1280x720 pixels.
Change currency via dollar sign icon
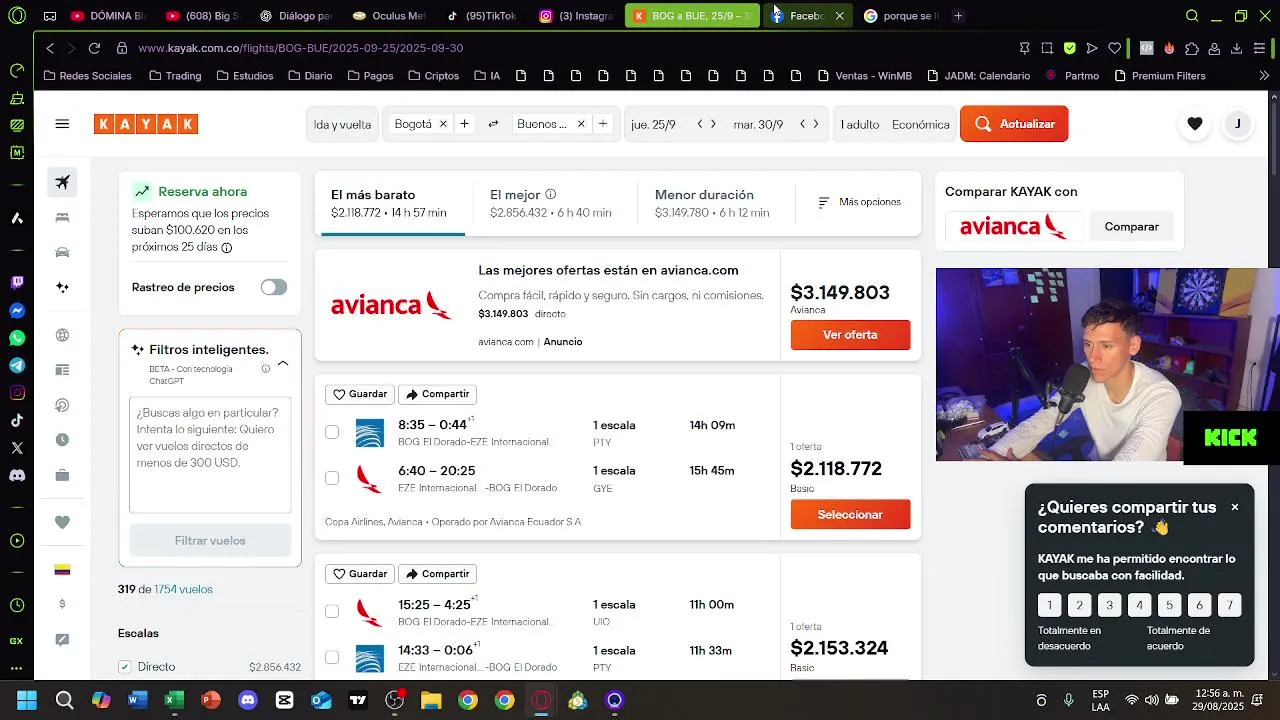click(62, 604)
